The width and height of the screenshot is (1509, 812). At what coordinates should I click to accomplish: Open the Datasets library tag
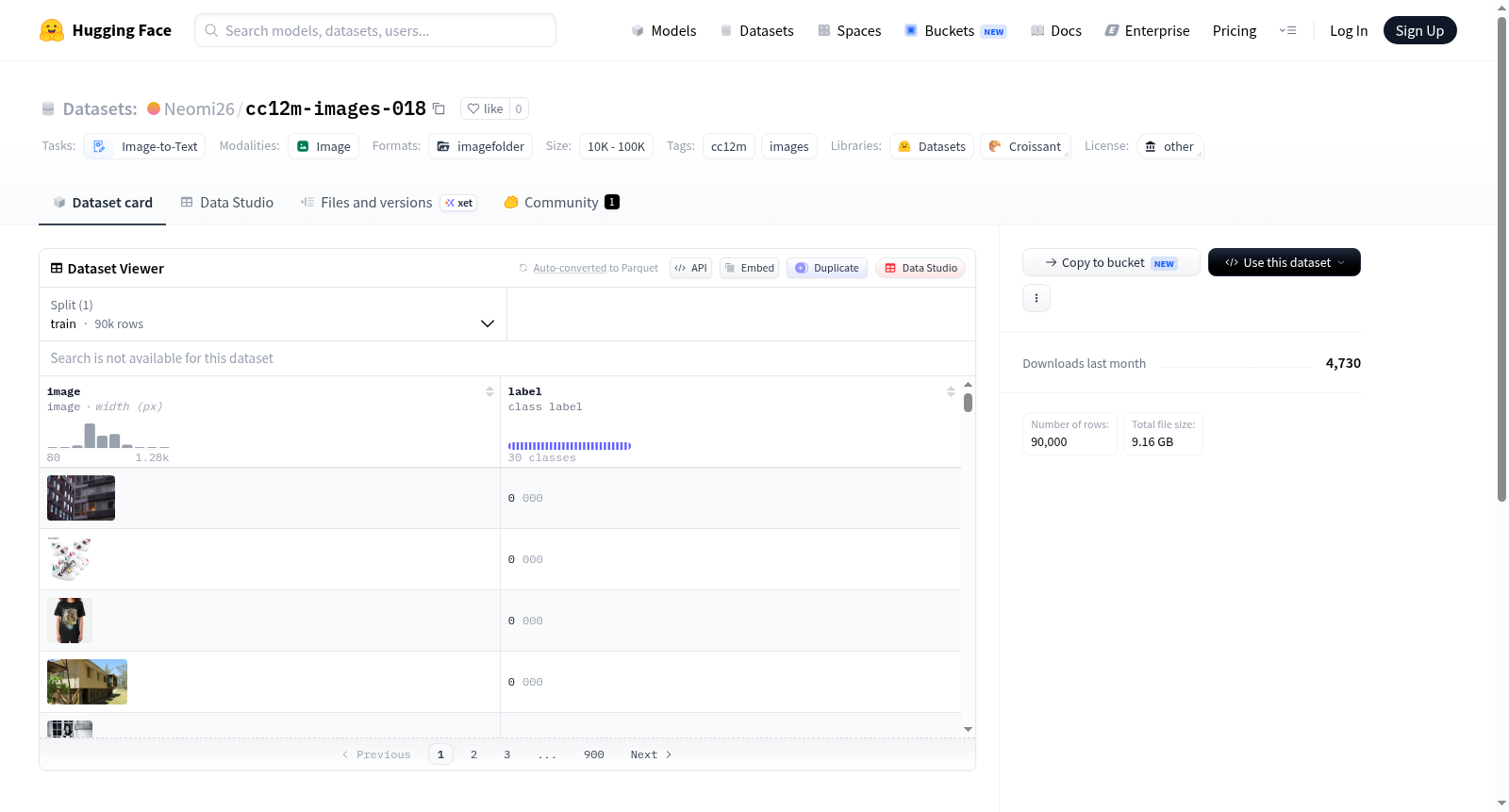pos(932,146)
